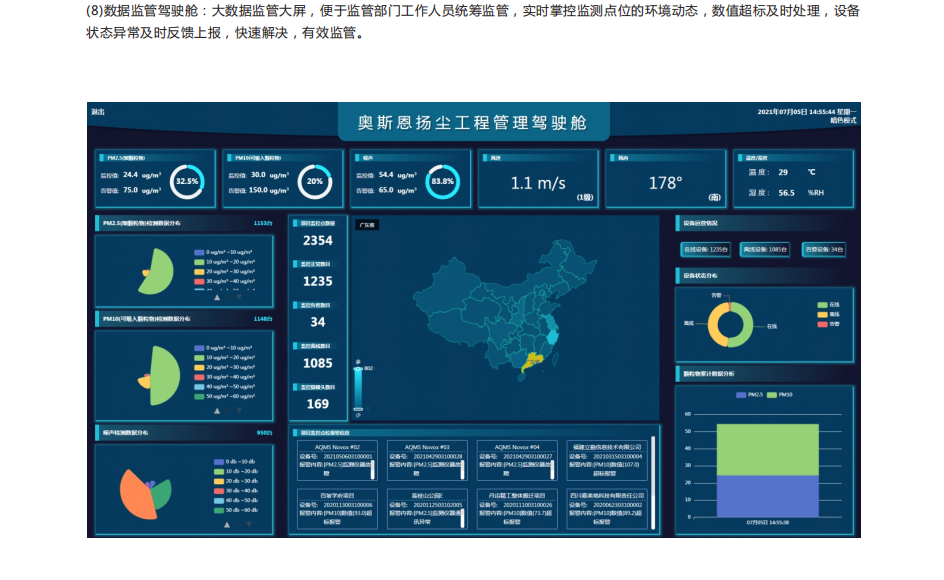The width and height of the screenshot is (944, 580).
Task: Toggle the PM2.5 legend above the bar chart
Action: click(750, 395)
